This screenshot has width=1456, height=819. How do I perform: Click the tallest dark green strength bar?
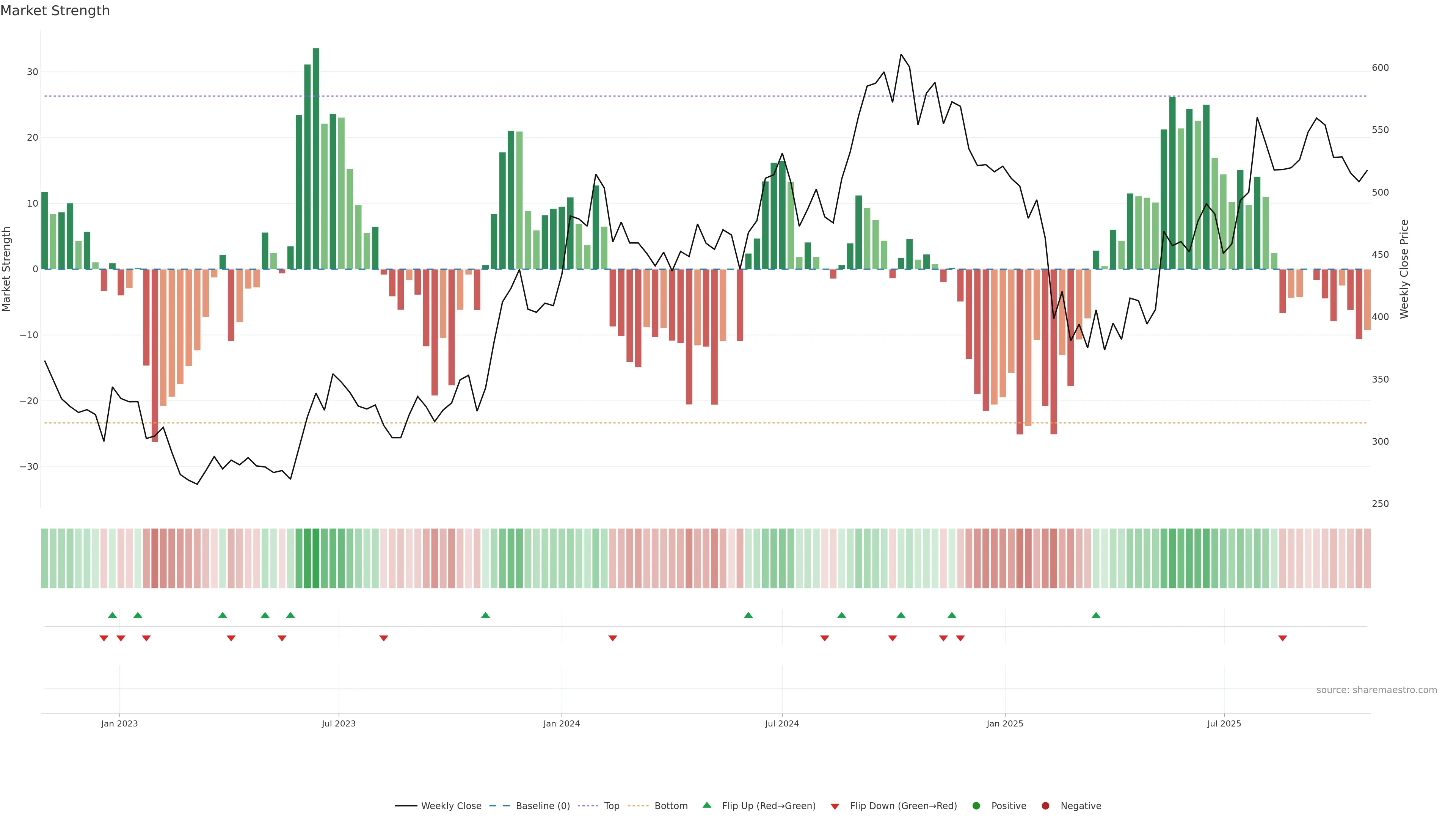(x=316, y=158)
